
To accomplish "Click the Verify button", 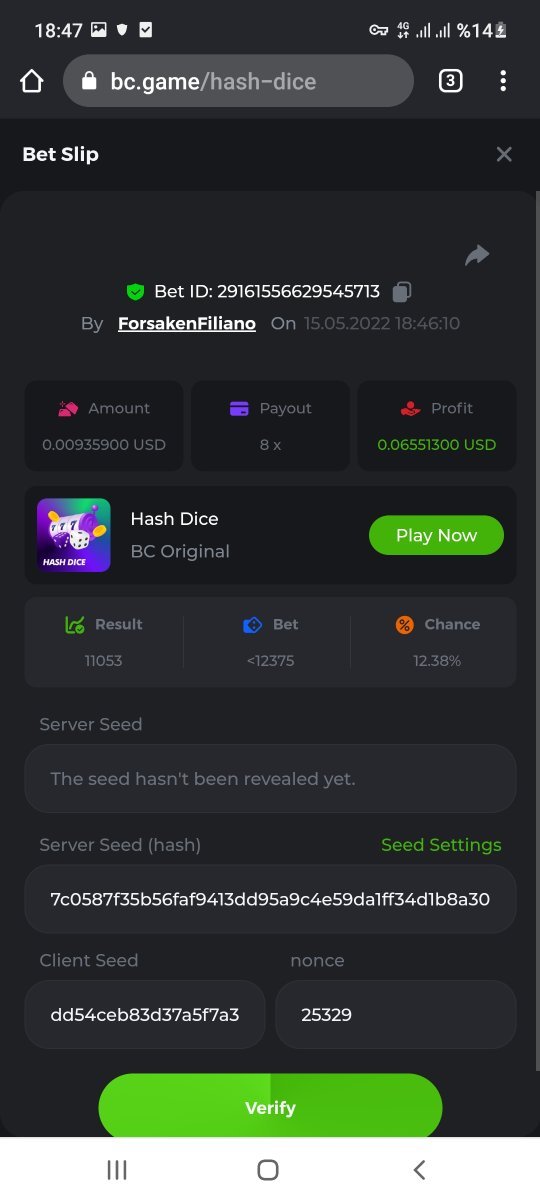I will point(270,1106).
